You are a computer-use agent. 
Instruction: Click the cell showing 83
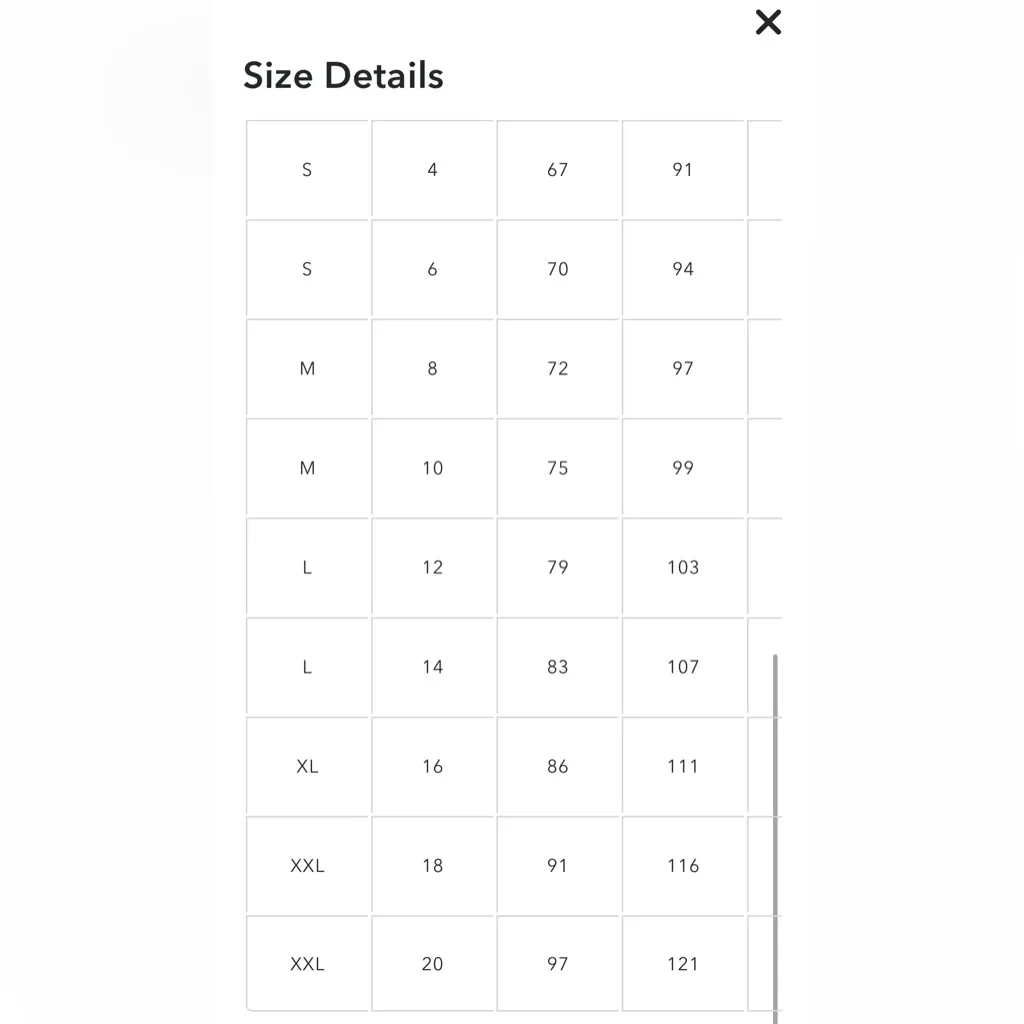[x=558, y=667]
